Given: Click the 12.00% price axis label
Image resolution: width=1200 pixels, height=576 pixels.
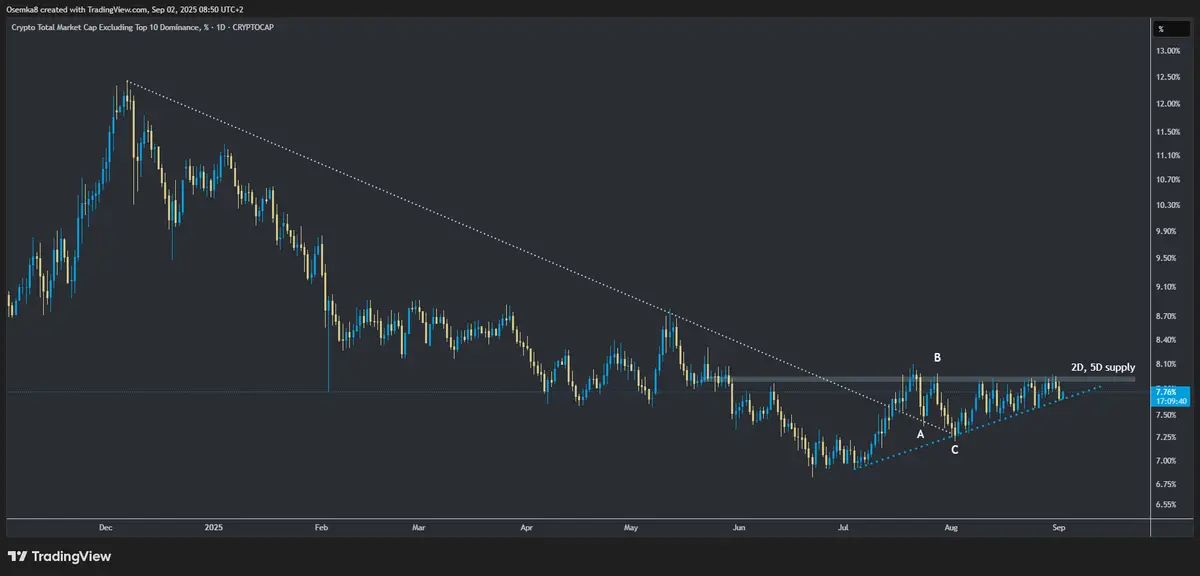Looking at the screenshot, I should point(1168,105).
